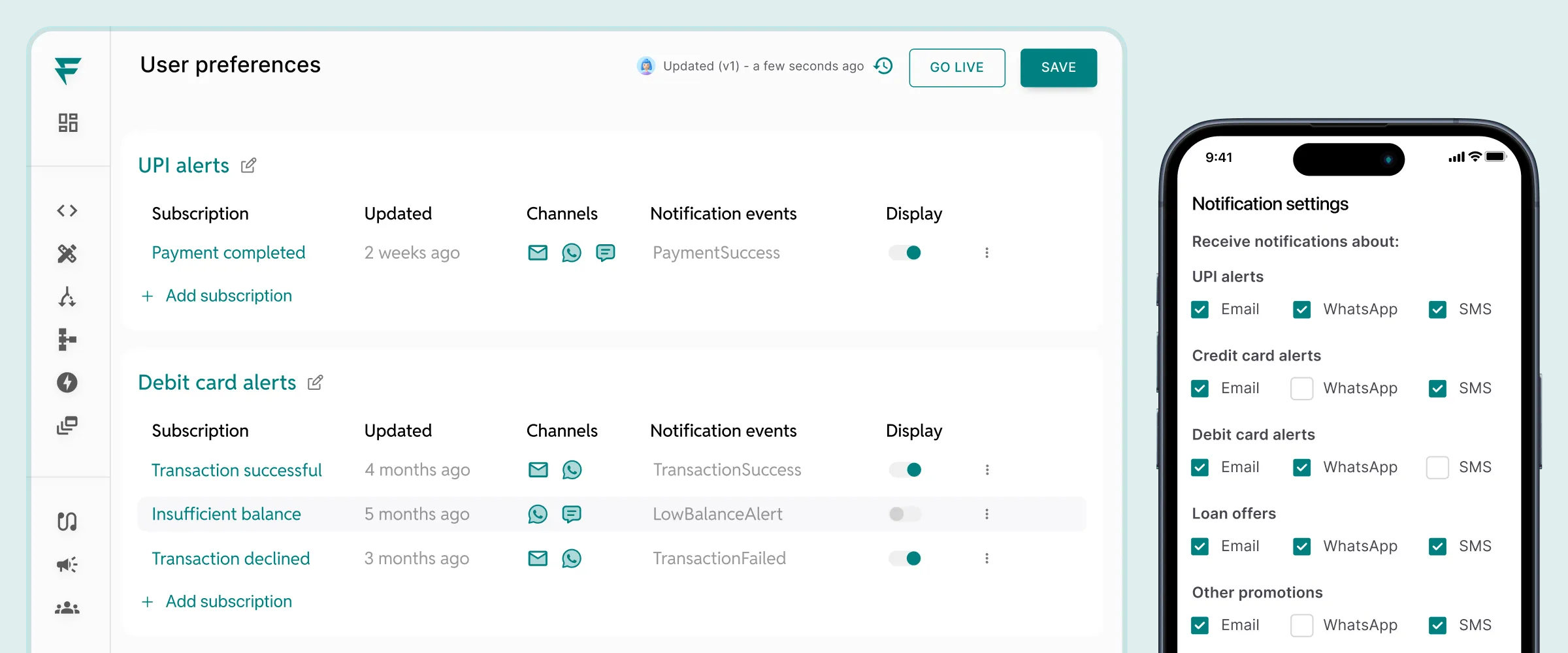Open the megaphone campaigns sidebar icon
Viewport: 1568px width, 653px height.
tap(67, 564)
